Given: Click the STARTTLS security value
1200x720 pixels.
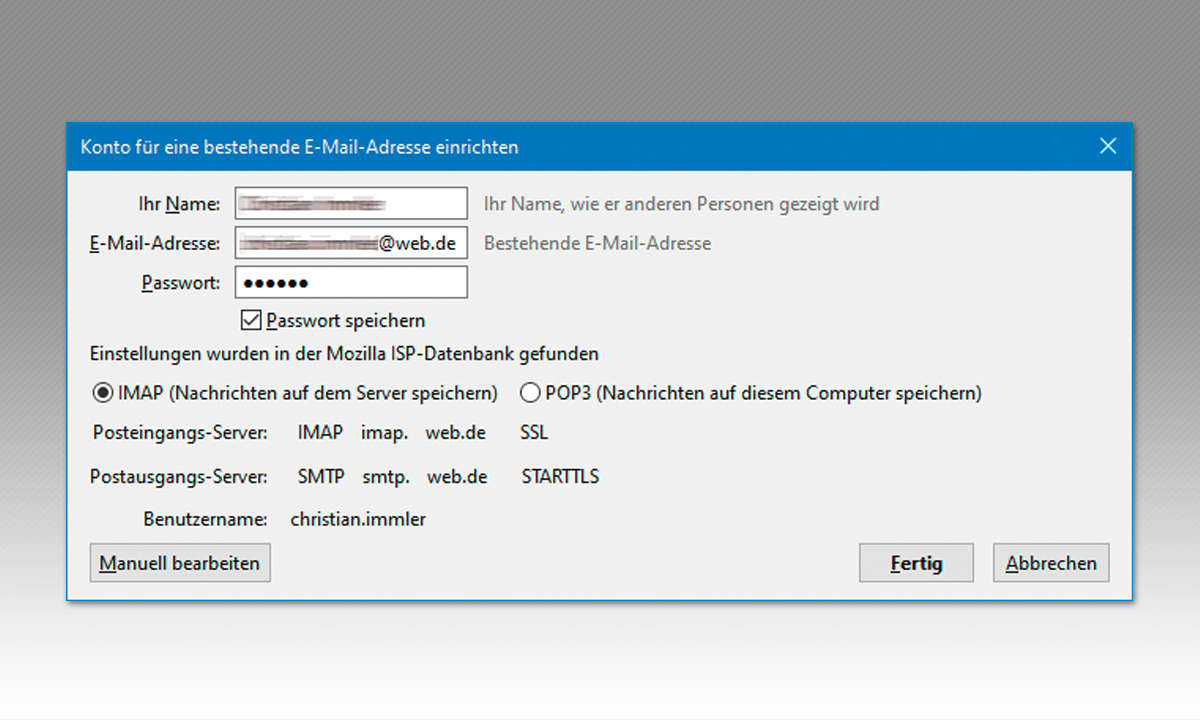Looking at the screenshot, I should pos(560,477).
